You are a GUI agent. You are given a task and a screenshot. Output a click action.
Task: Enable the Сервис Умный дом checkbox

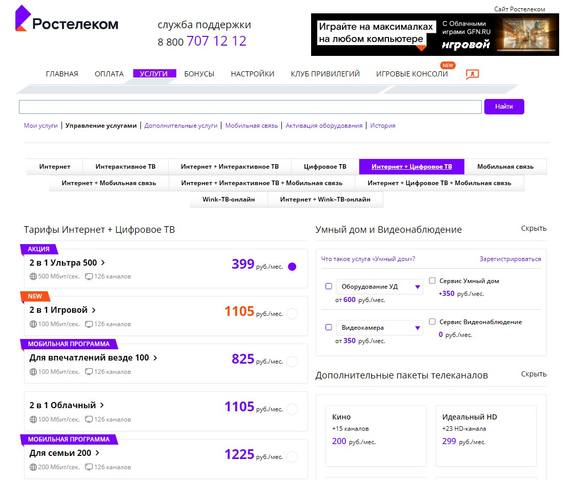[432, 280]
